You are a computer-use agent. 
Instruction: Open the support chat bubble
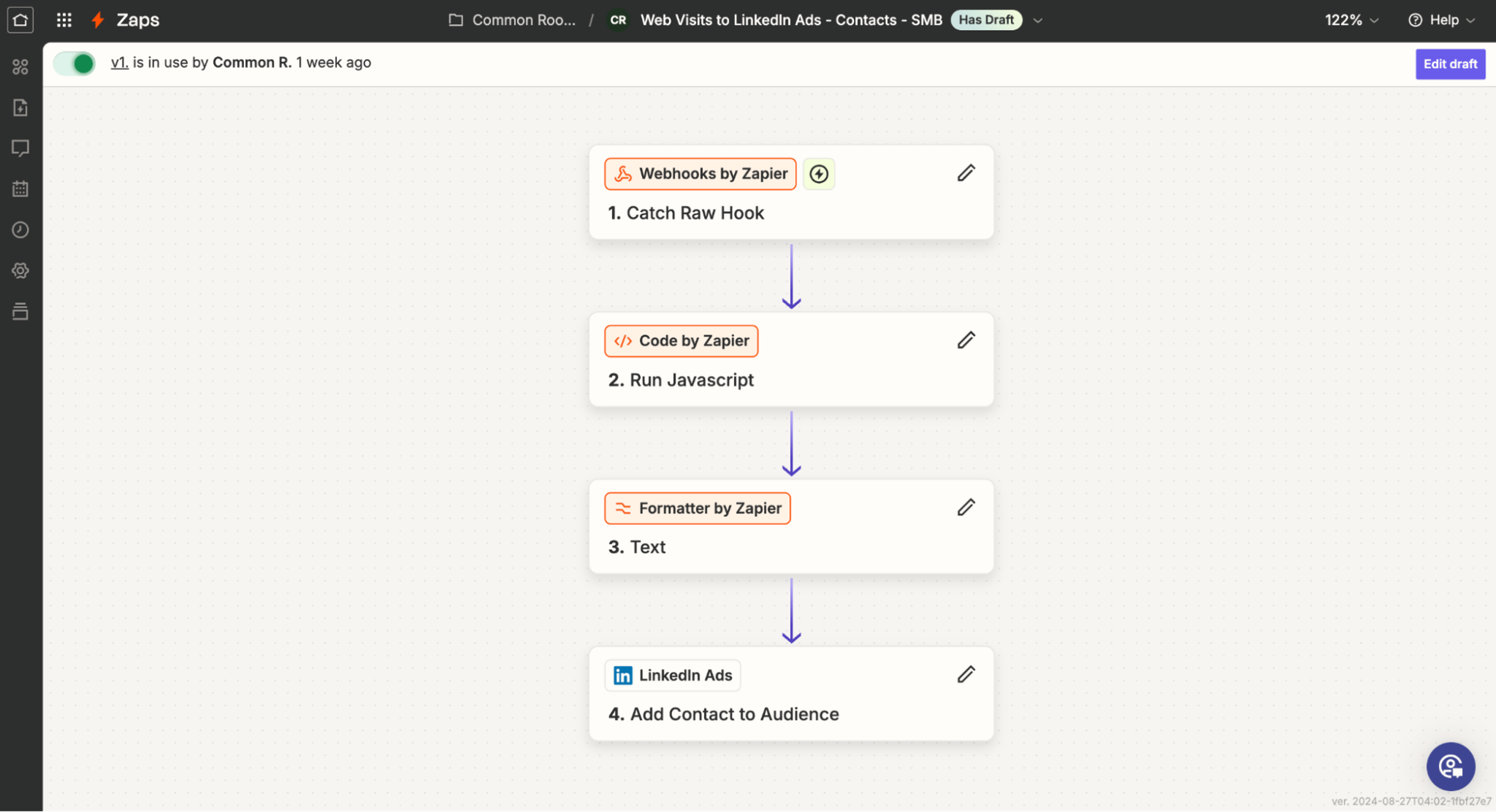1450,767
